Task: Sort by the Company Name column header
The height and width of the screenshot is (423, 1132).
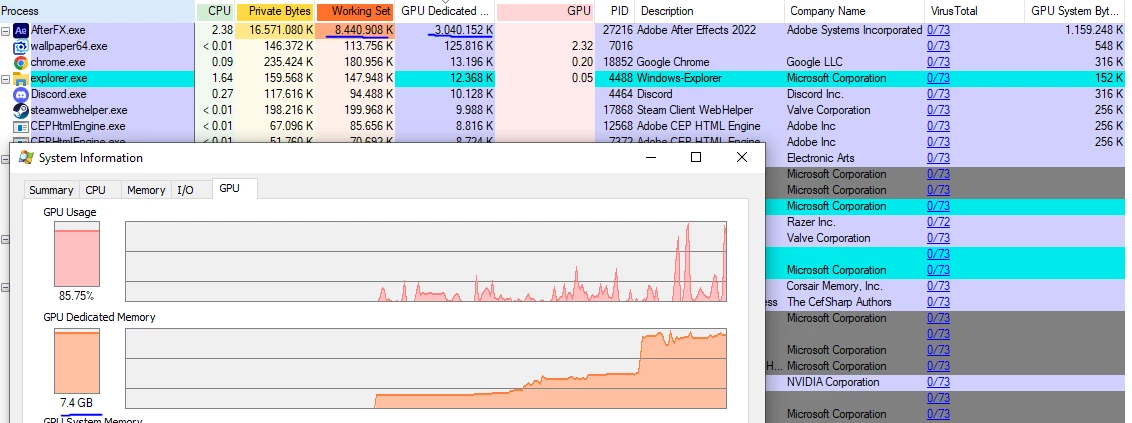Action: click(854, 11)
